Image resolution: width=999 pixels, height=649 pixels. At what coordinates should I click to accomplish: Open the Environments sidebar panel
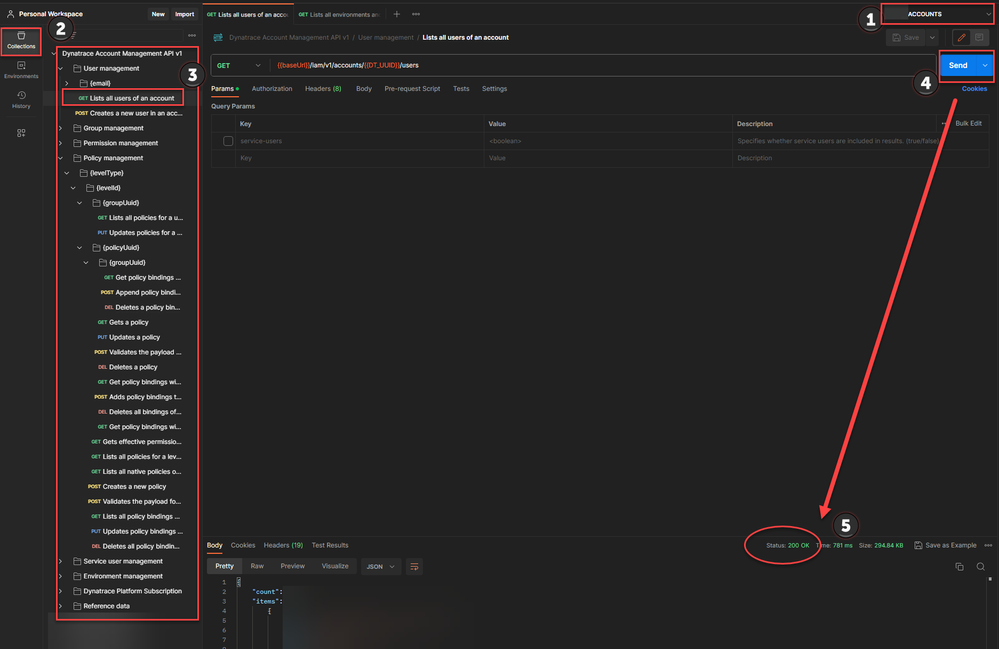[x=21, y=70]
